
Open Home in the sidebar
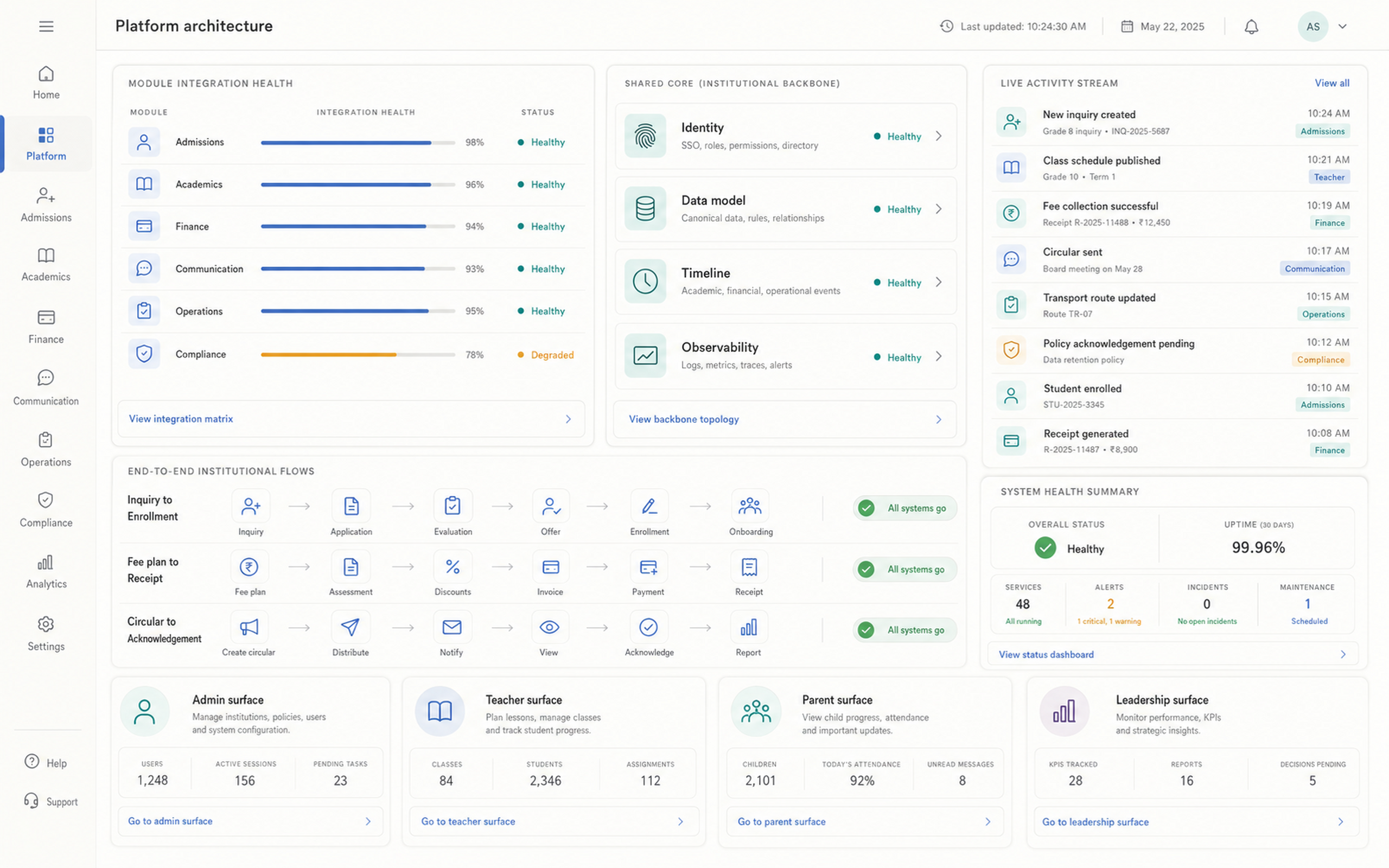(x=46, y=82)
